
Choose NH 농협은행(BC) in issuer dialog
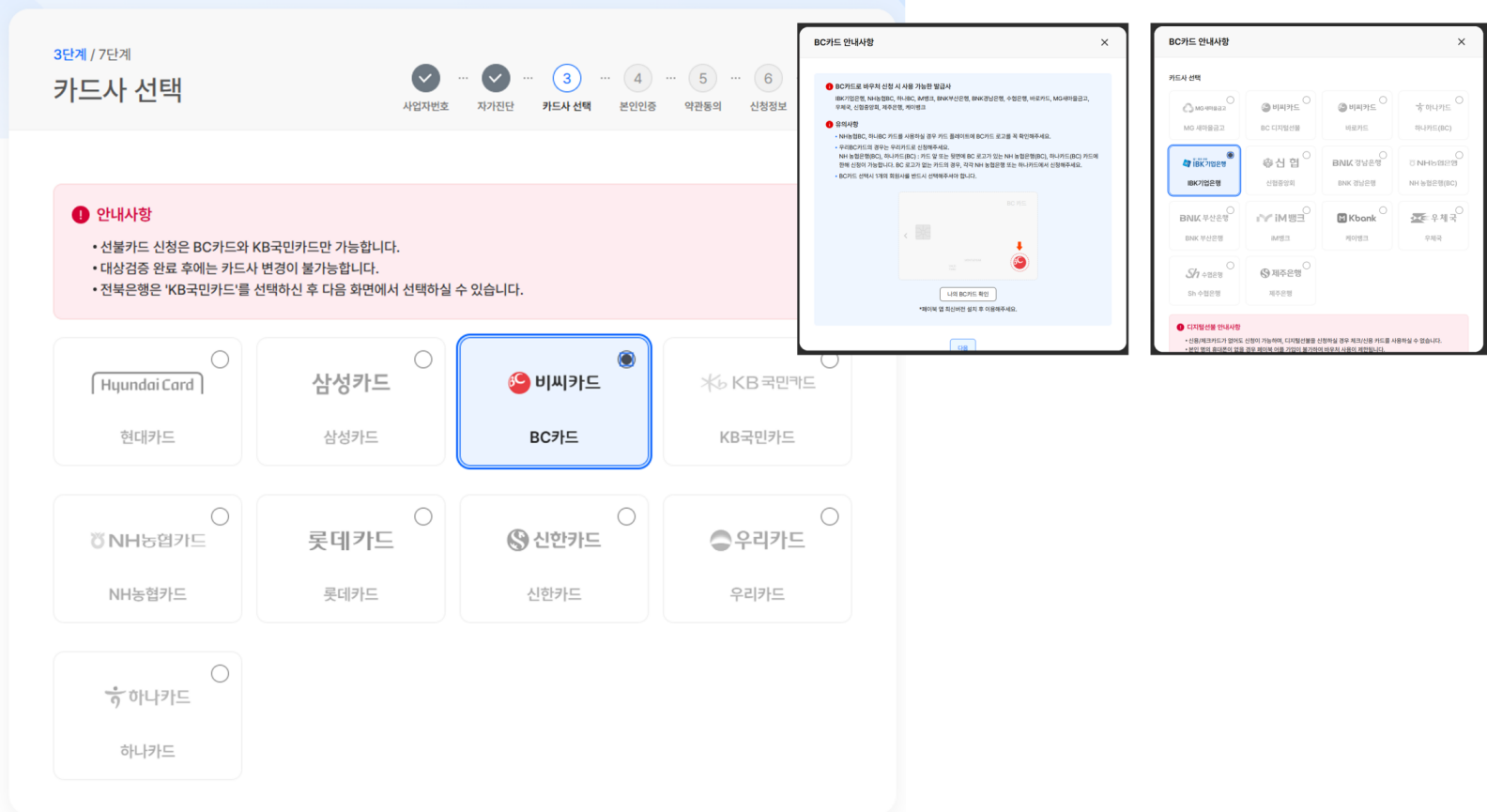click(x=1433, y=171)
